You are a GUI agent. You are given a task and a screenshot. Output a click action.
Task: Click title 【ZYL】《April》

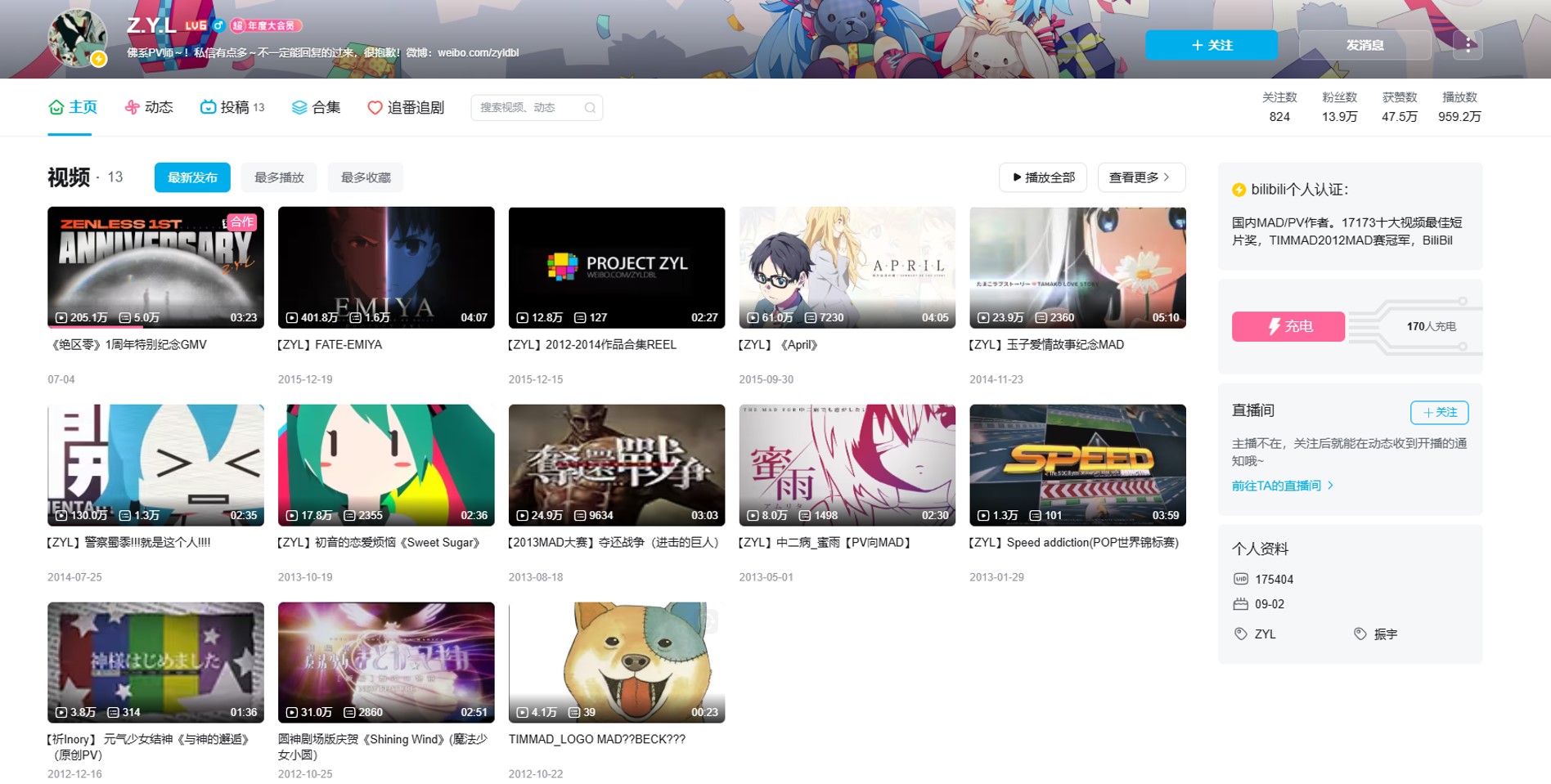point(779,345)
